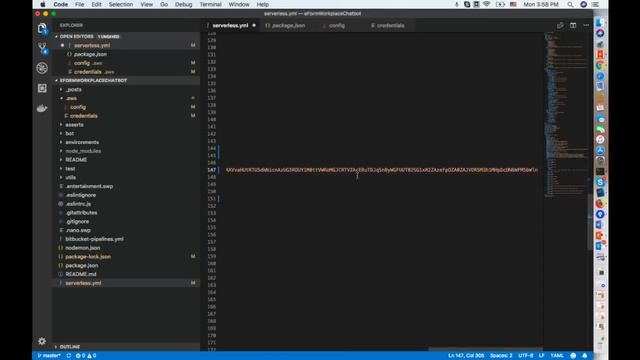Collapse the .aws folder
The image size is (640, 360).
click(71, 98)
